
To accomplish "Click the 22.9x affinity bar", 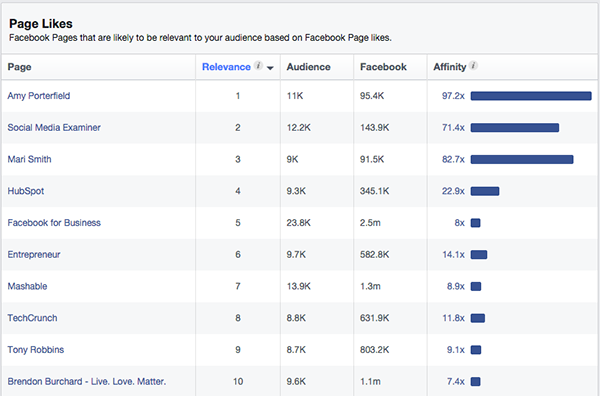I will click(485, 191).
